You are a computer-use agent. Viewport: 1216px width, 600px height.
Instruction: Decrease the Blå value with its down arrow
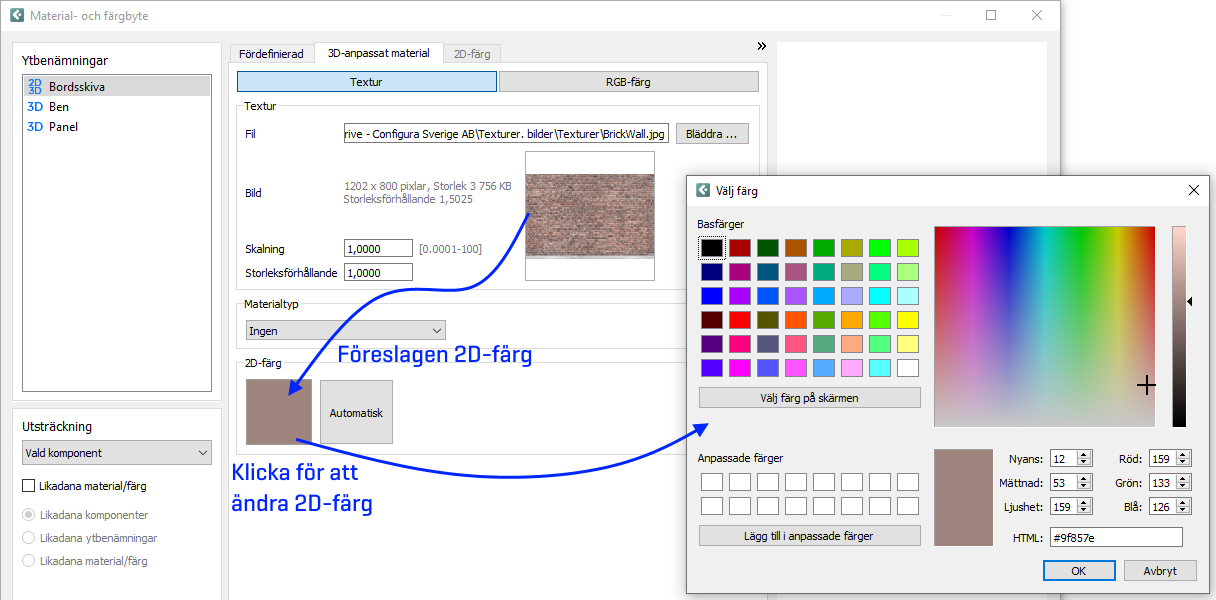tap(1184, 511)
